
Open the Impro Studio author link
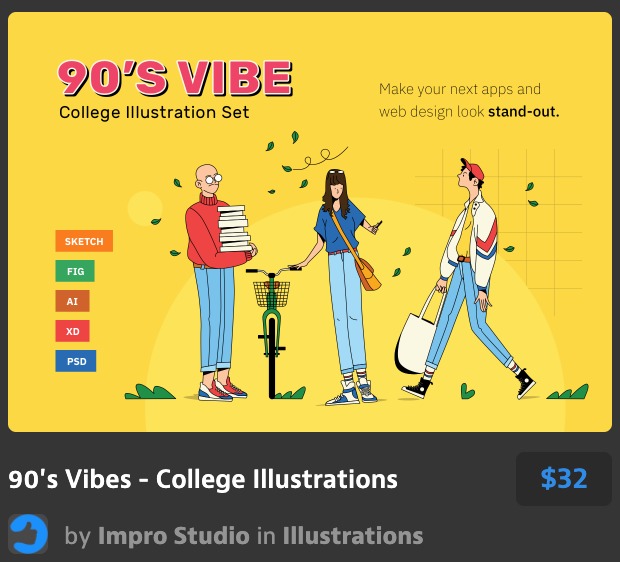[x=174, y=536]
